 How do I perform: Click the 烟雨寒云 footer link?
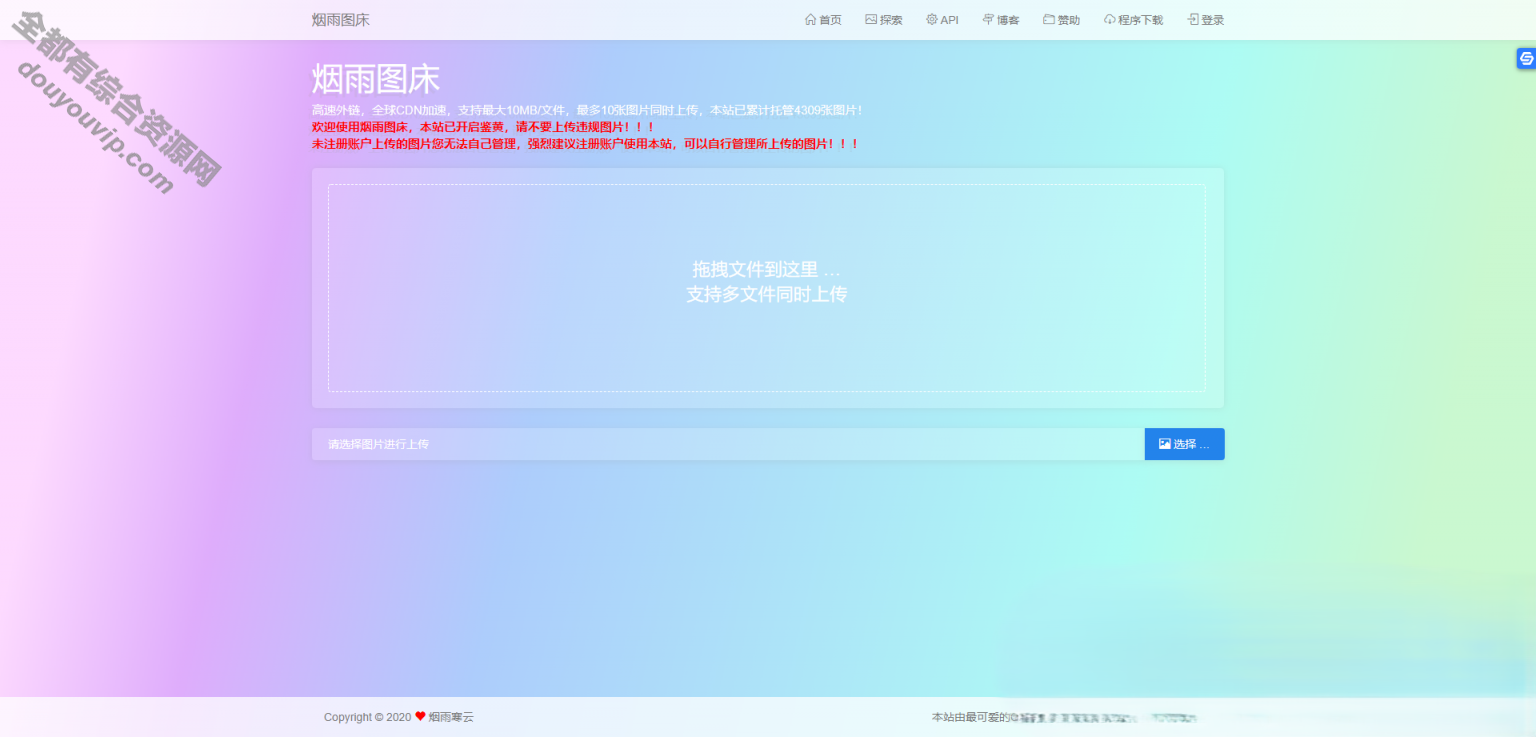[451, 717]
